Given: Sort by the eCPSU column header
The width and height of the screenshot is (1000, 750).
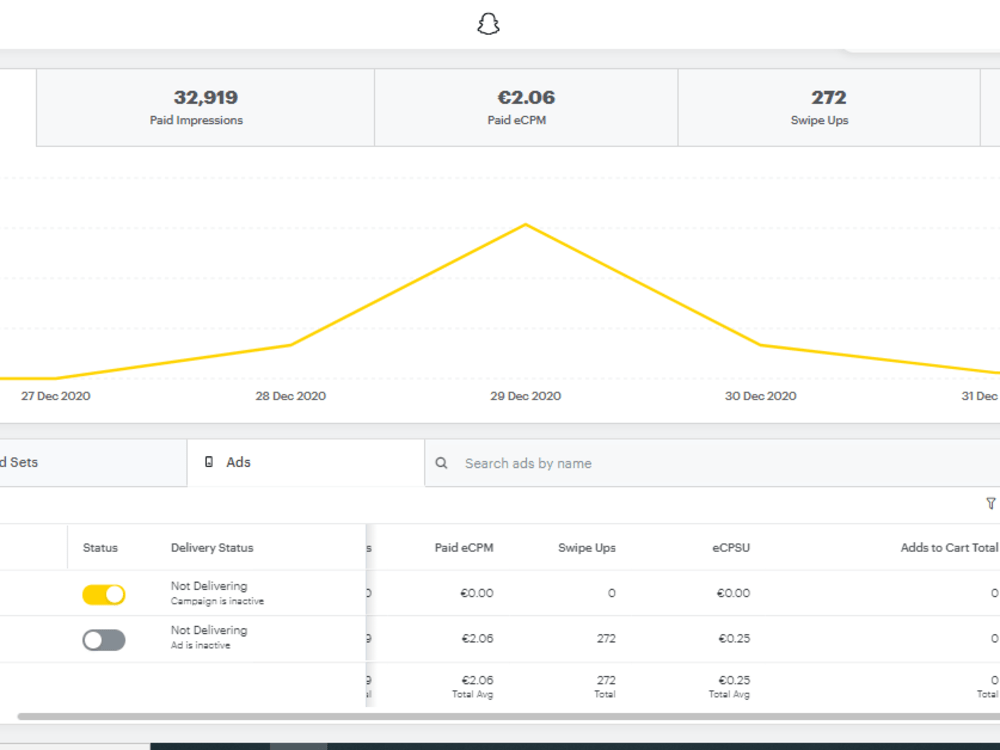Looking at the screenshot, I should [731, 548].
